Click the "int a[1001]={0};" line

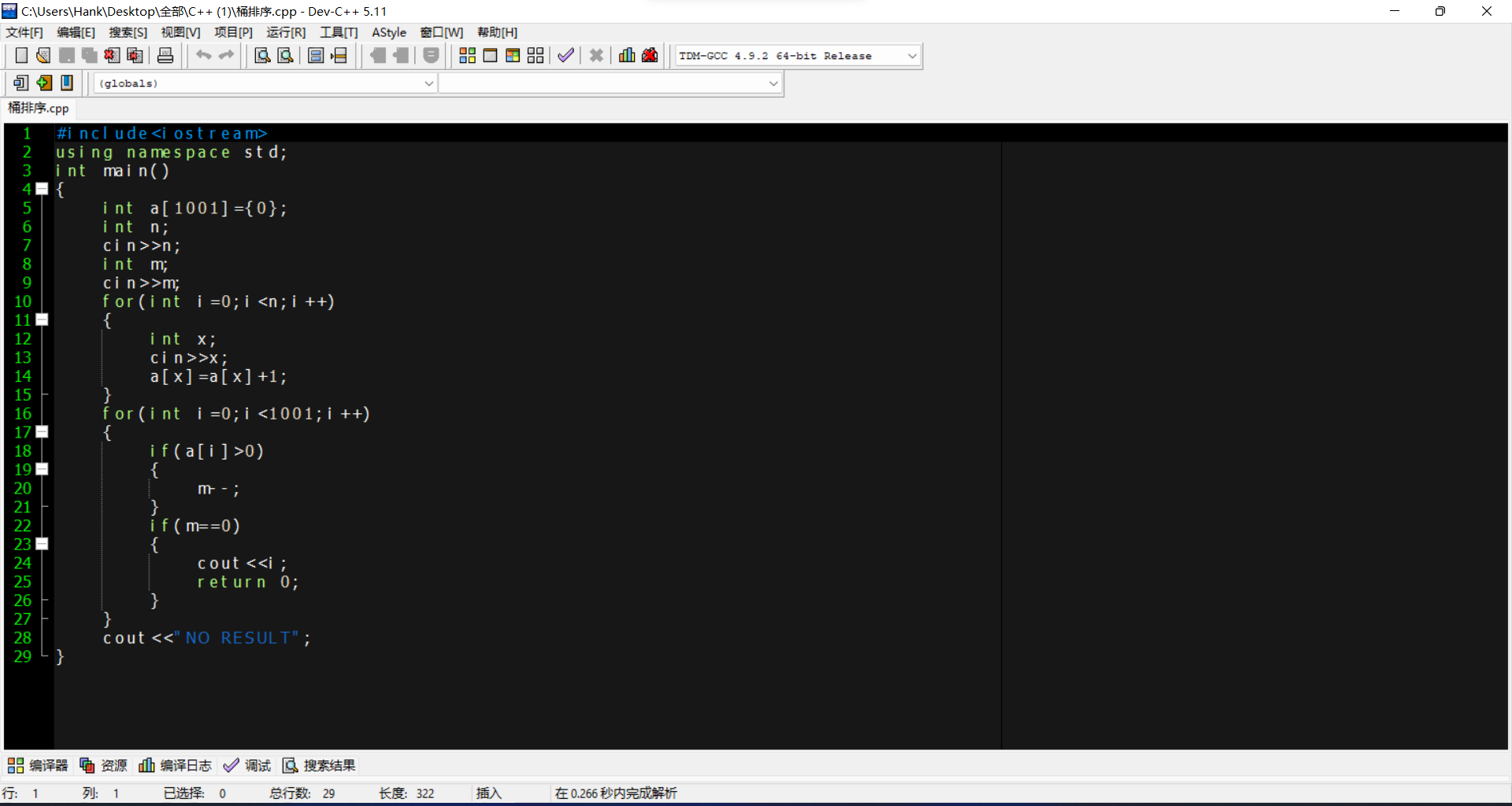(195, 208)
